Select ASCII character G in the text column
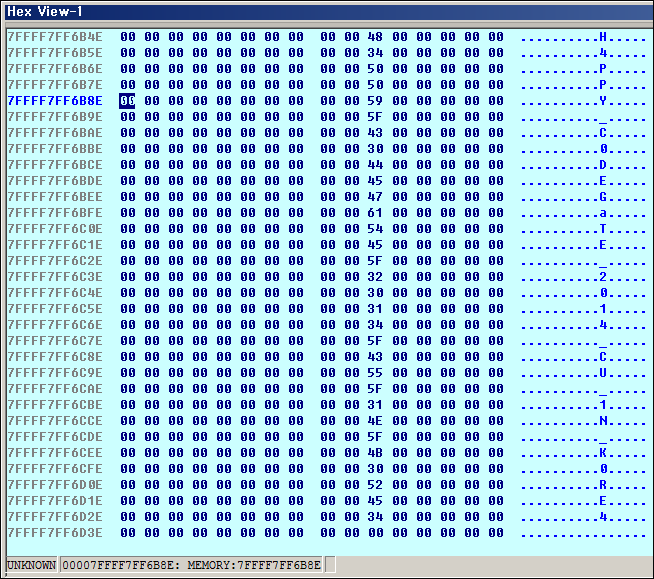This screenshot has height=579, width=654. 603,197
